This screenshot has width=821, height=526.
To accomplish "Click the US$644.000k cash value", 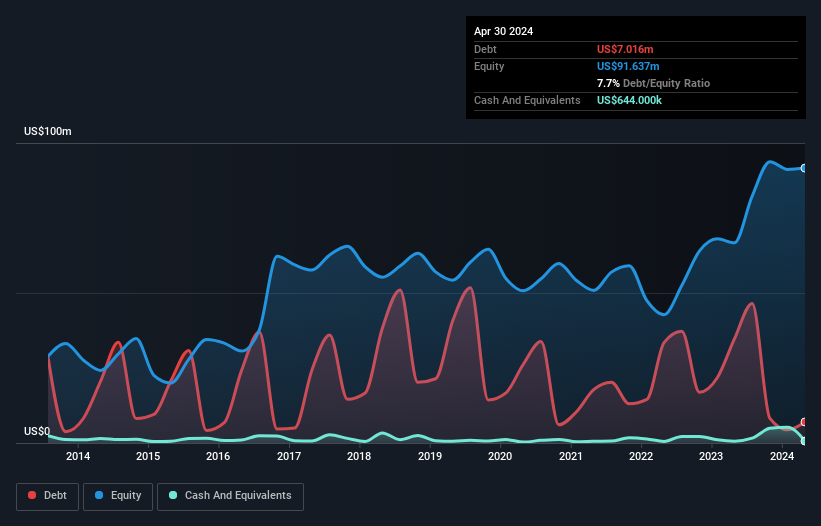I will (629, 100).
